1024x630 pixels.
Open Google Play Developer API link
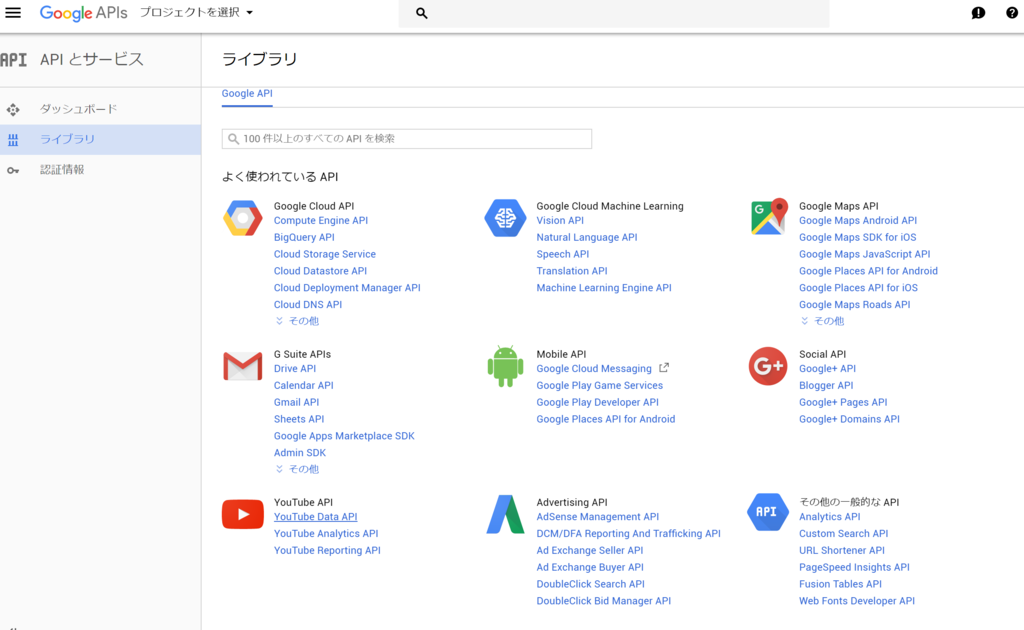pos(598,403)
